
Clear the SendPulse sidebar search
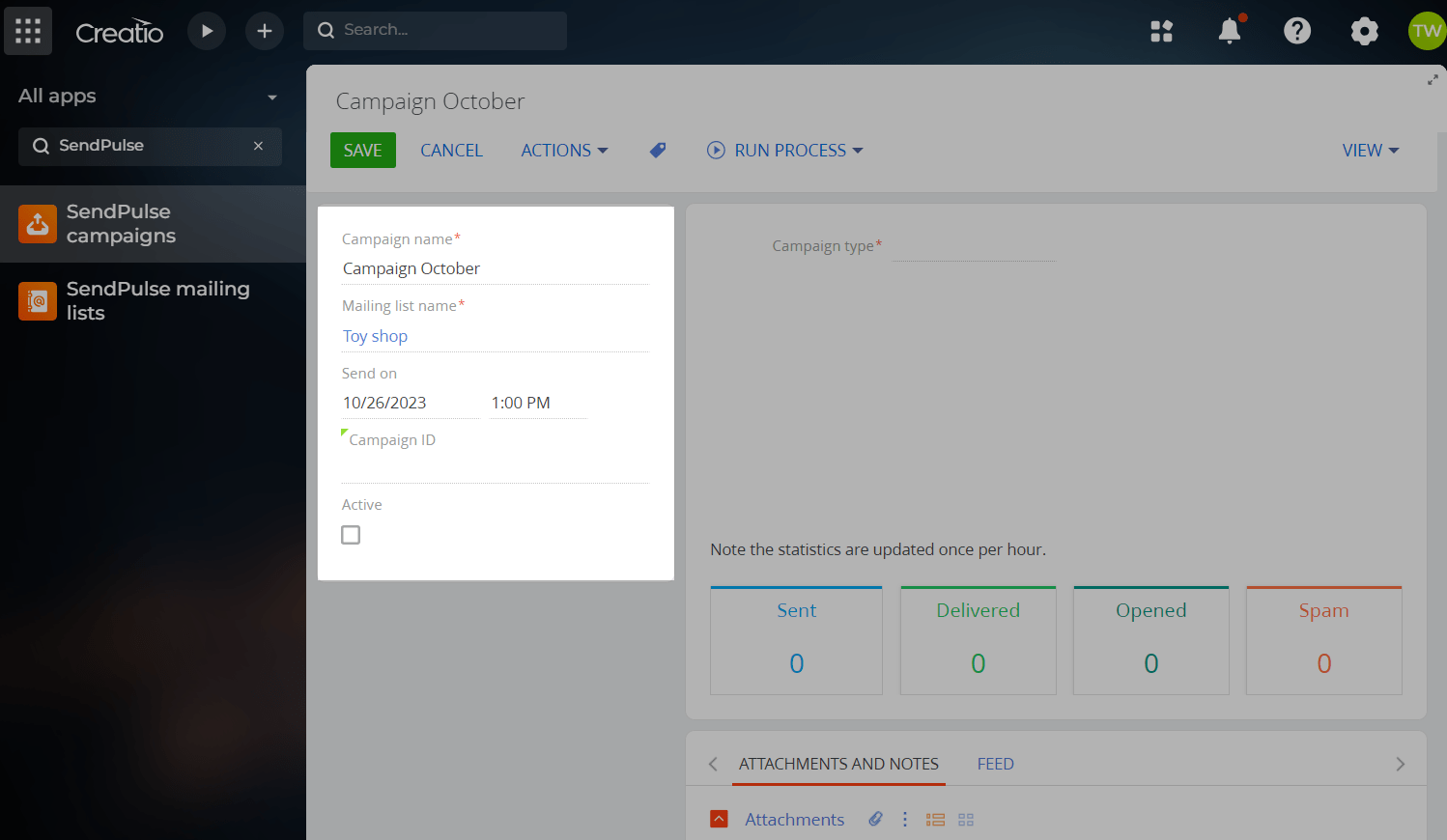click(x=258, y=146)
